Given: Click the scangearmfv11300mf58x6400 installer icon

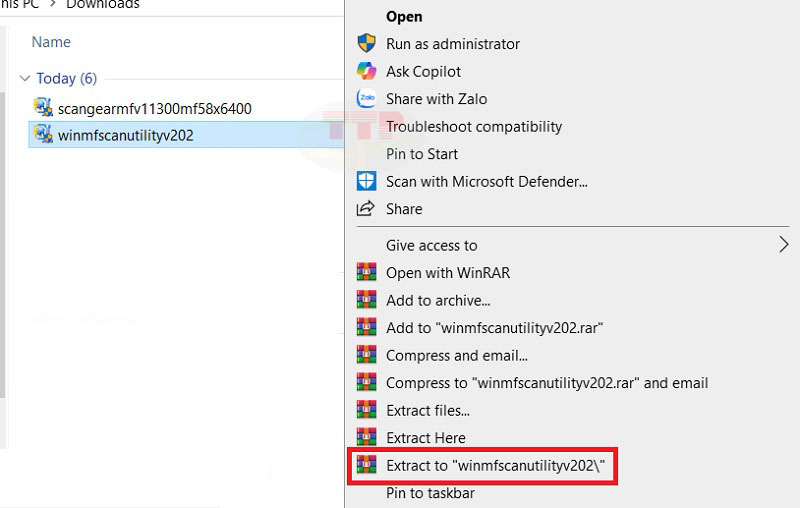Looking at the screenshot, I should [x=43, y=107].
